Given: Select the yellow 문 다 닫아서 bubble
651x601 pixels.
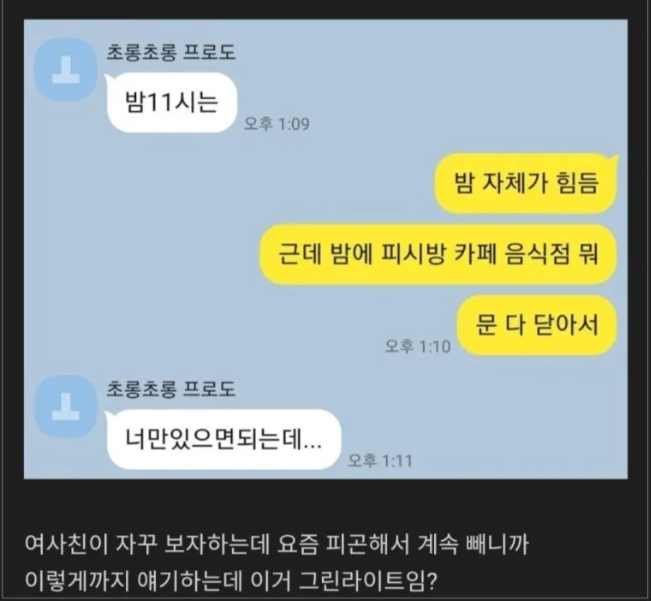Looking at the screenshot, I should coord(536,325).
